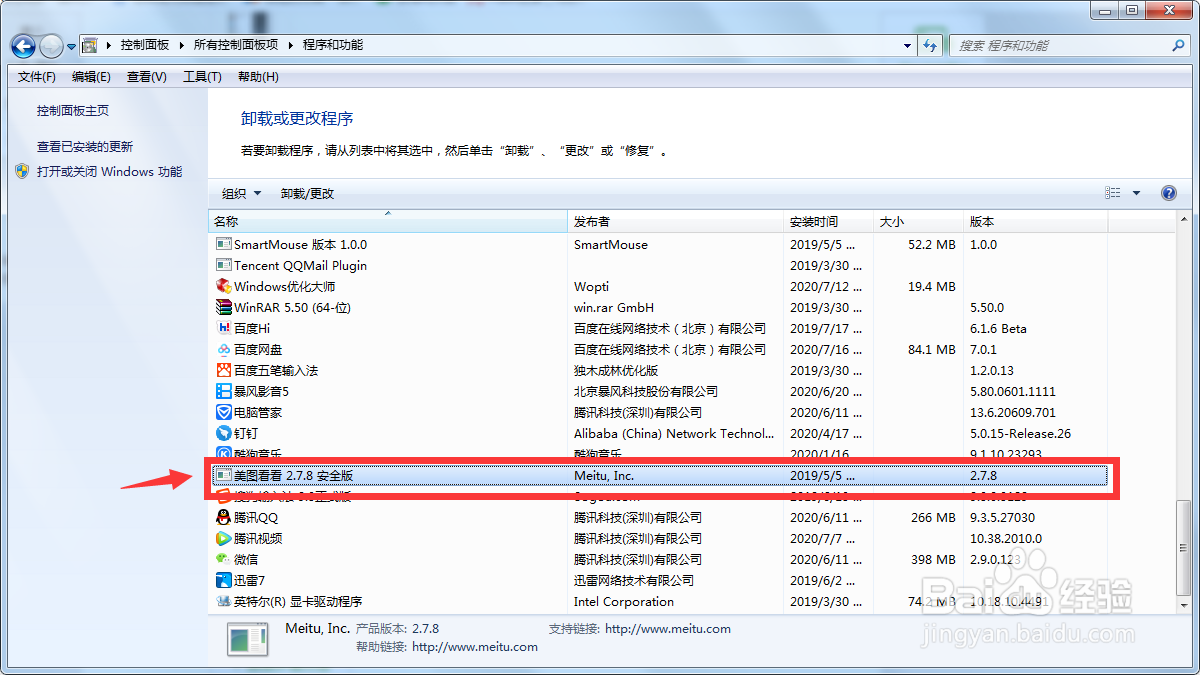Open the 文件(F) menu
The width and height of the screenshot is (1200, 675).
tap(37, 77)
